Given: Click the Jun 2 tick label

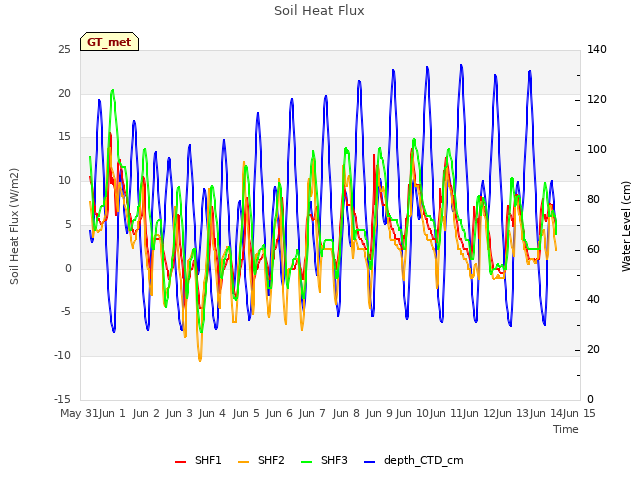Looking at the screenshot, I should coord(146,413).
